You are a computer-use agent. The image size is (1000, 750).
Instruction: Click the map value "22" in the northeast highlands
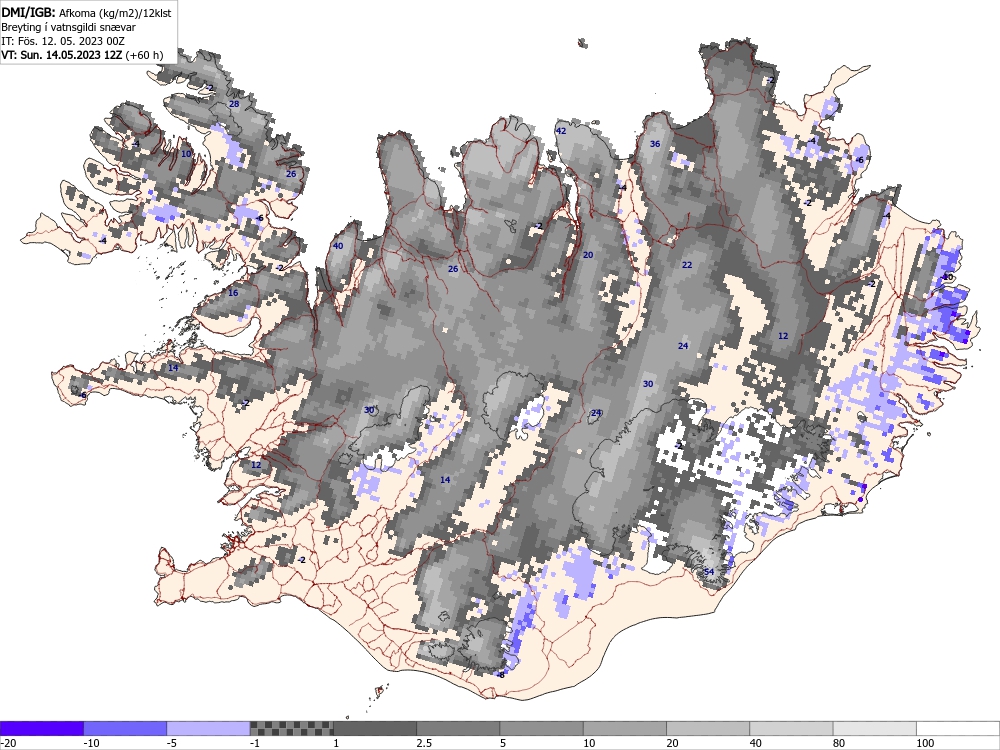687,265
